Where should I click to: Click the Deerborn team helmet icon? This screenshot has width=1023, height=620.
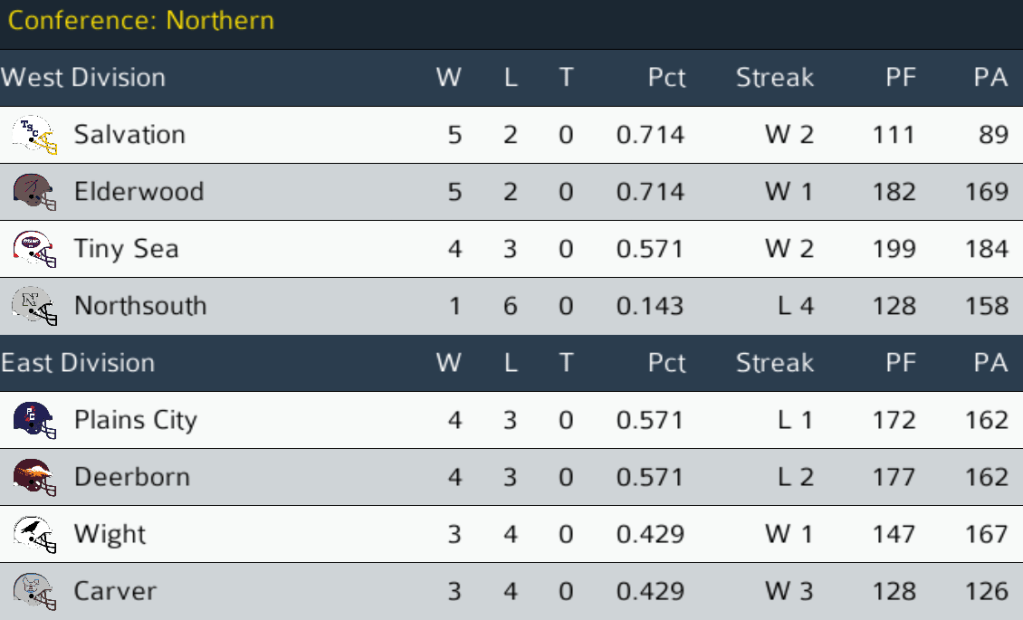coord(34,477)
